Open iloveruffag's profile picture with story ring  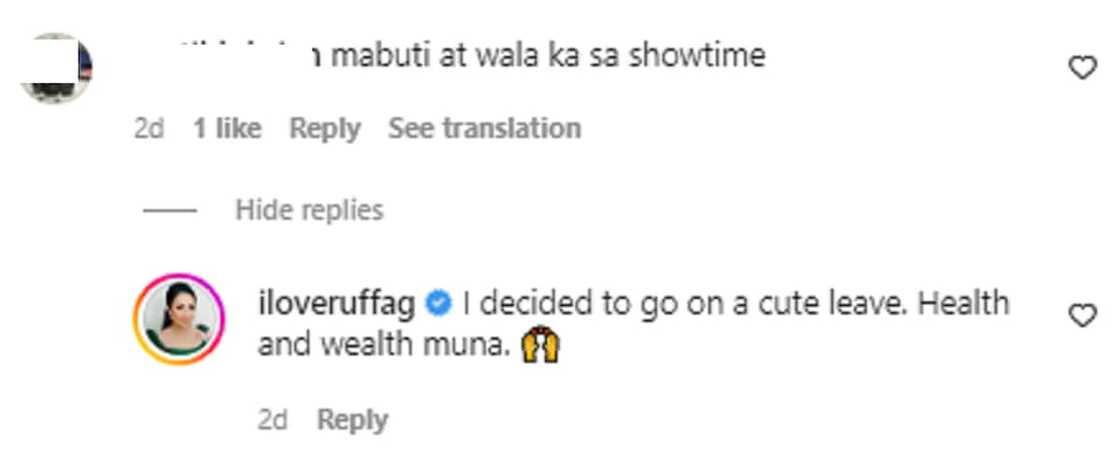179,319
